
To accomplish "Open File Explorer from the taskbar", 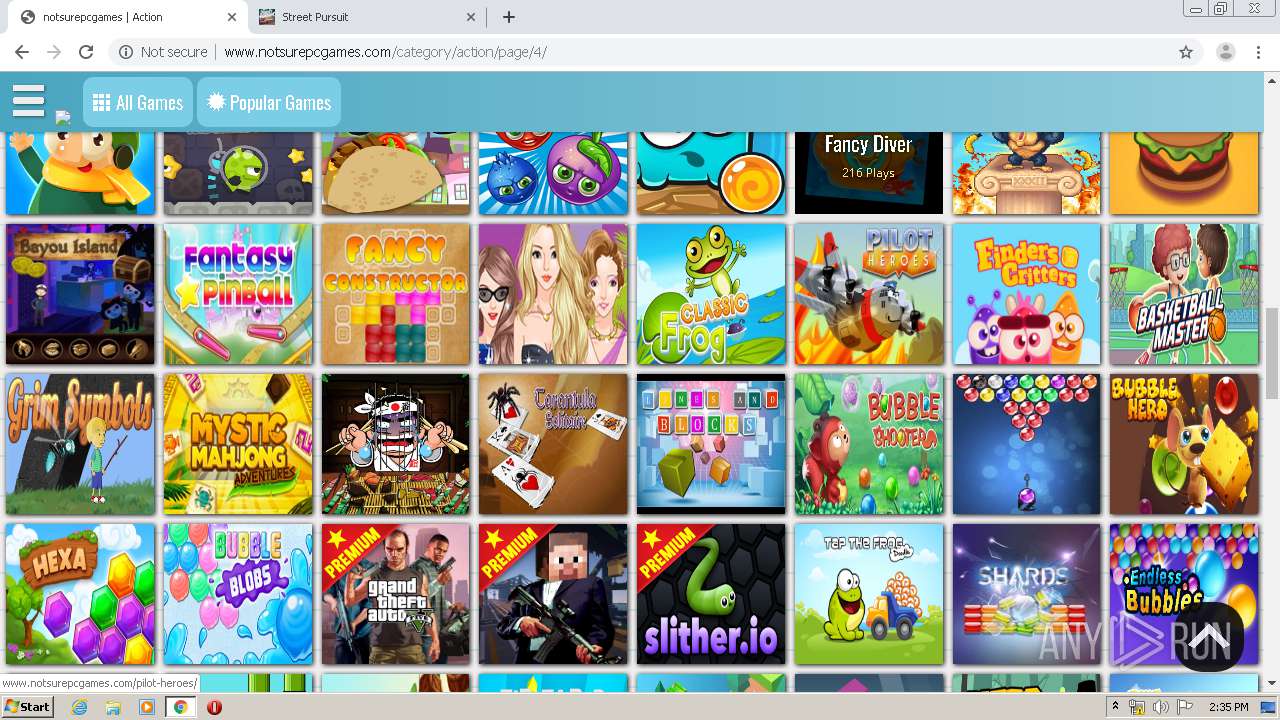I will coord(113,707).
